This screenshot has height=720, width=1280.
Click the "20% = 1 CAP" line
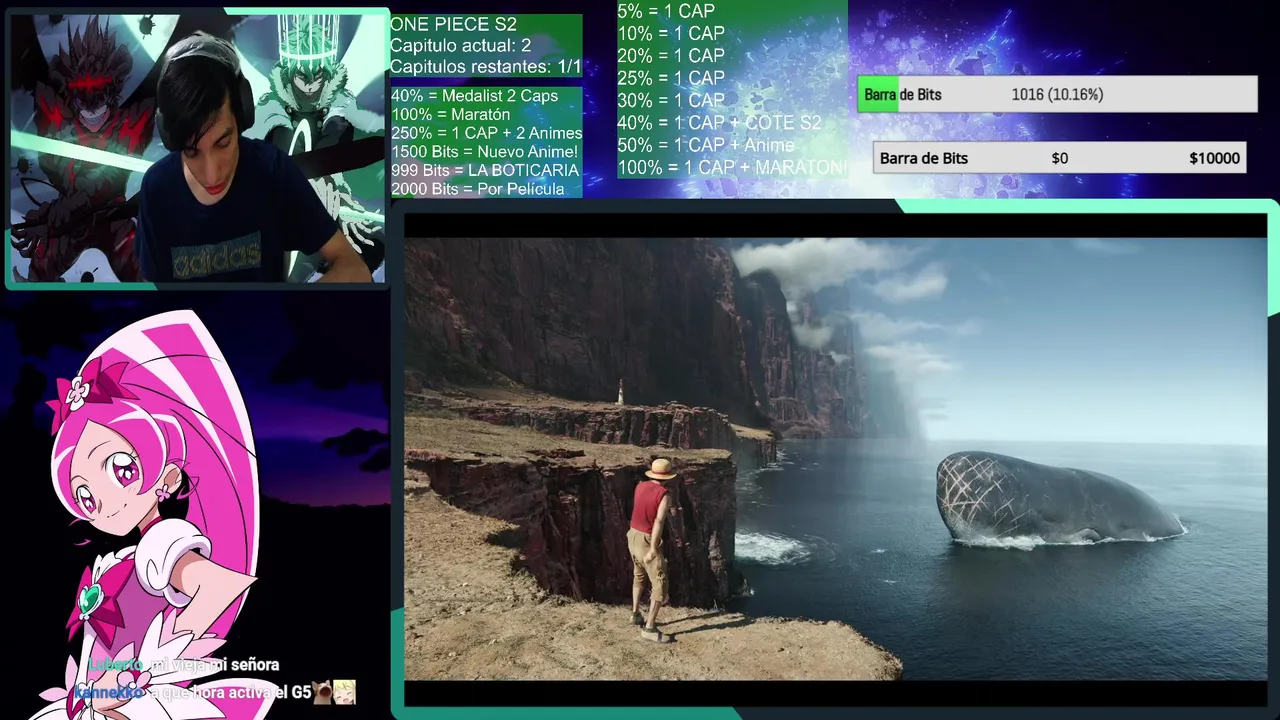click(x=671, y=56)
